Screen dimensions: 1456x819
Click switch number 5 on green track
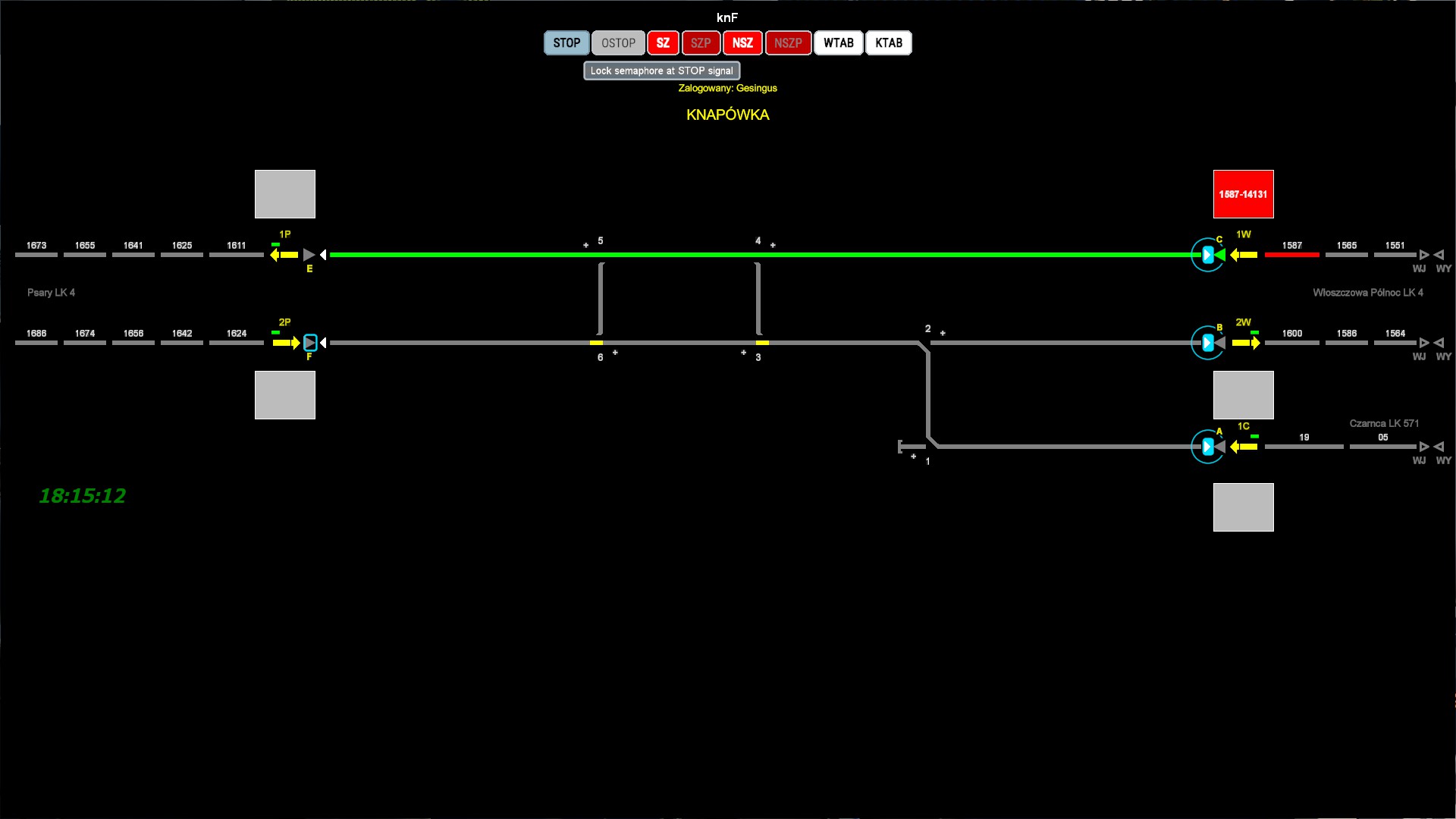click(x=600, y=255)
